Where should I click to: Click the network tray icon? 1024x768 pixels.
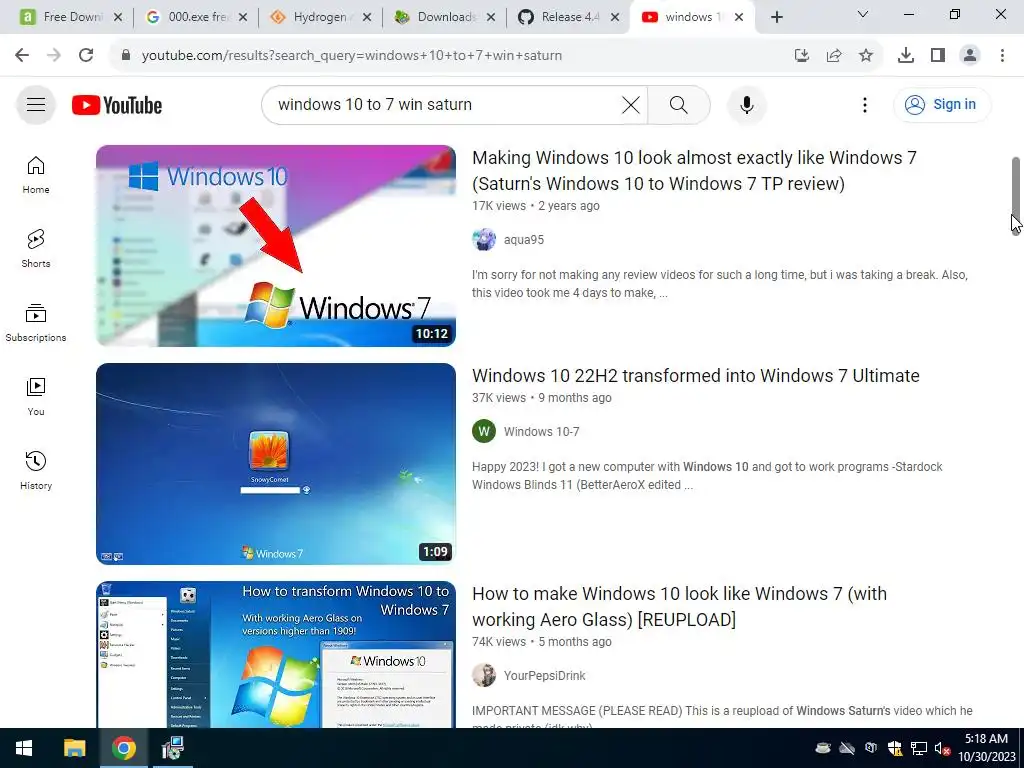click(919, 749)
